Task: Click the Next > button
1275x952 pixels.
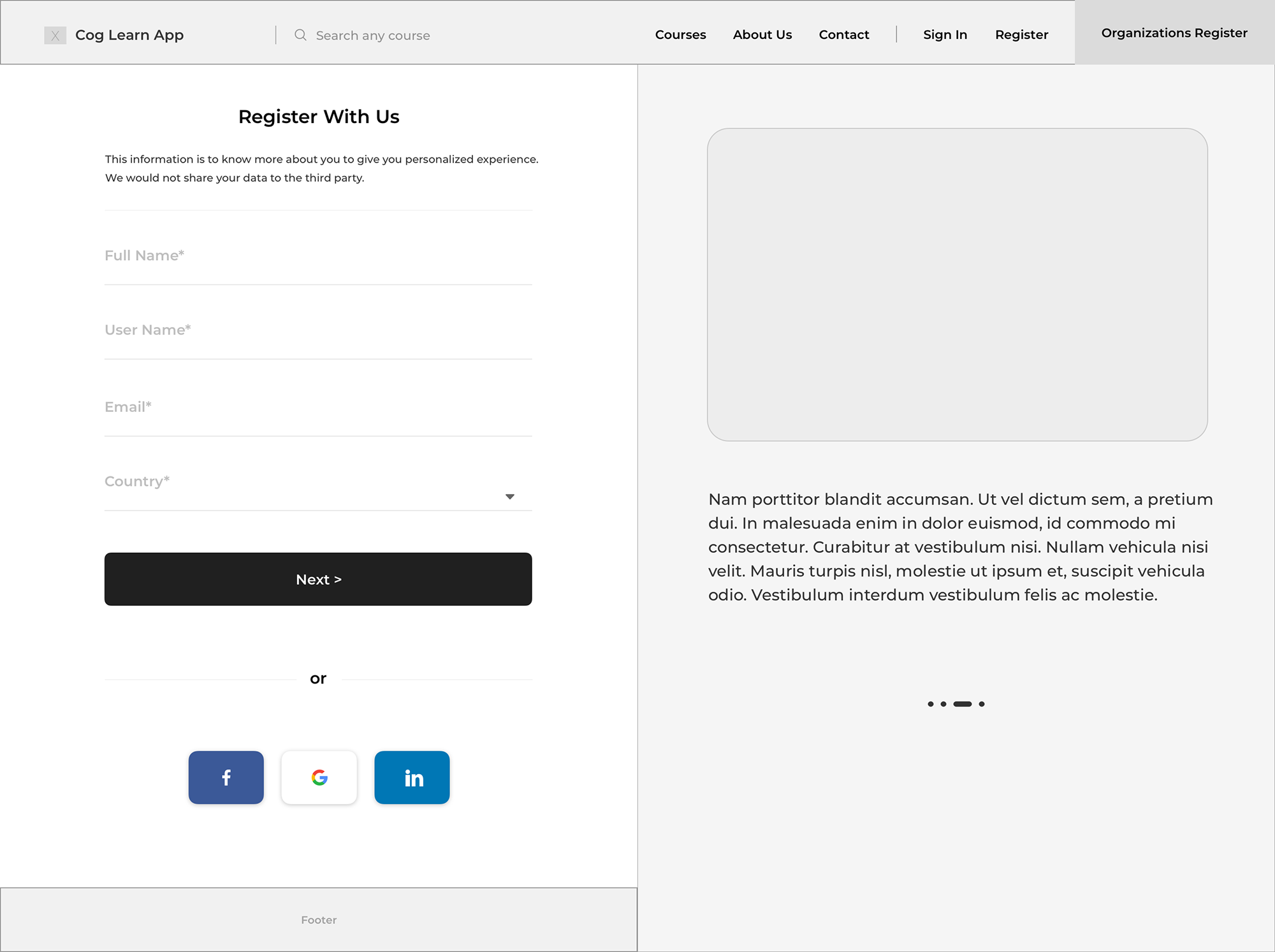Action: (318, 579)
